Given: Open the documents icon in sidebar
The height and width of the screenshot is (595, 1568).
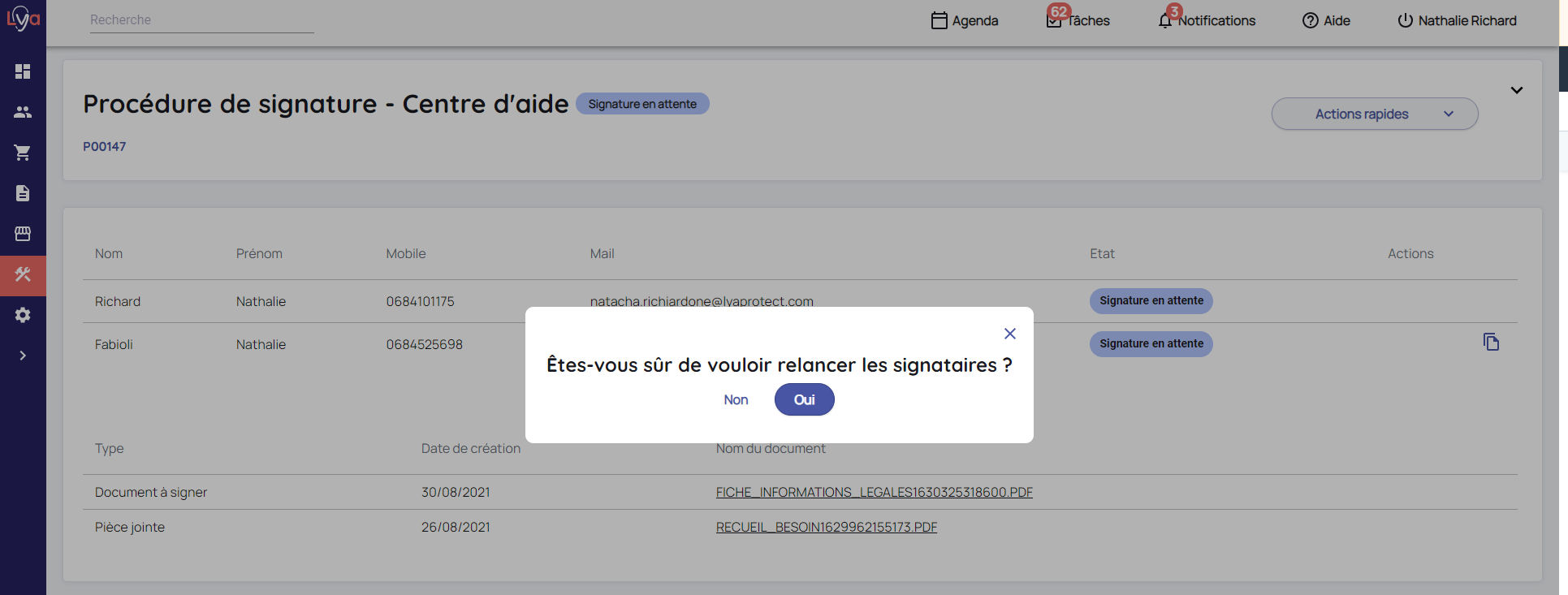Looking at the screenshot, I should coord(23,193).
